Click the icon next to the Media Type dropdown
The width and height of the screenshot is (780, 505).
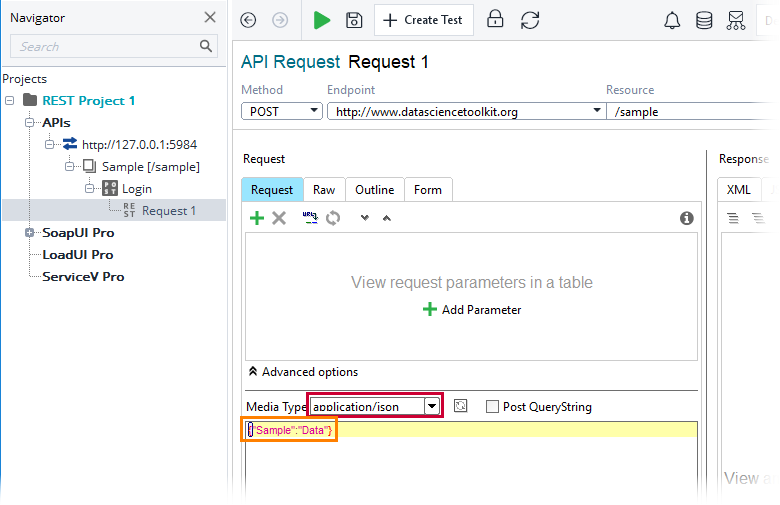(461, 406)
